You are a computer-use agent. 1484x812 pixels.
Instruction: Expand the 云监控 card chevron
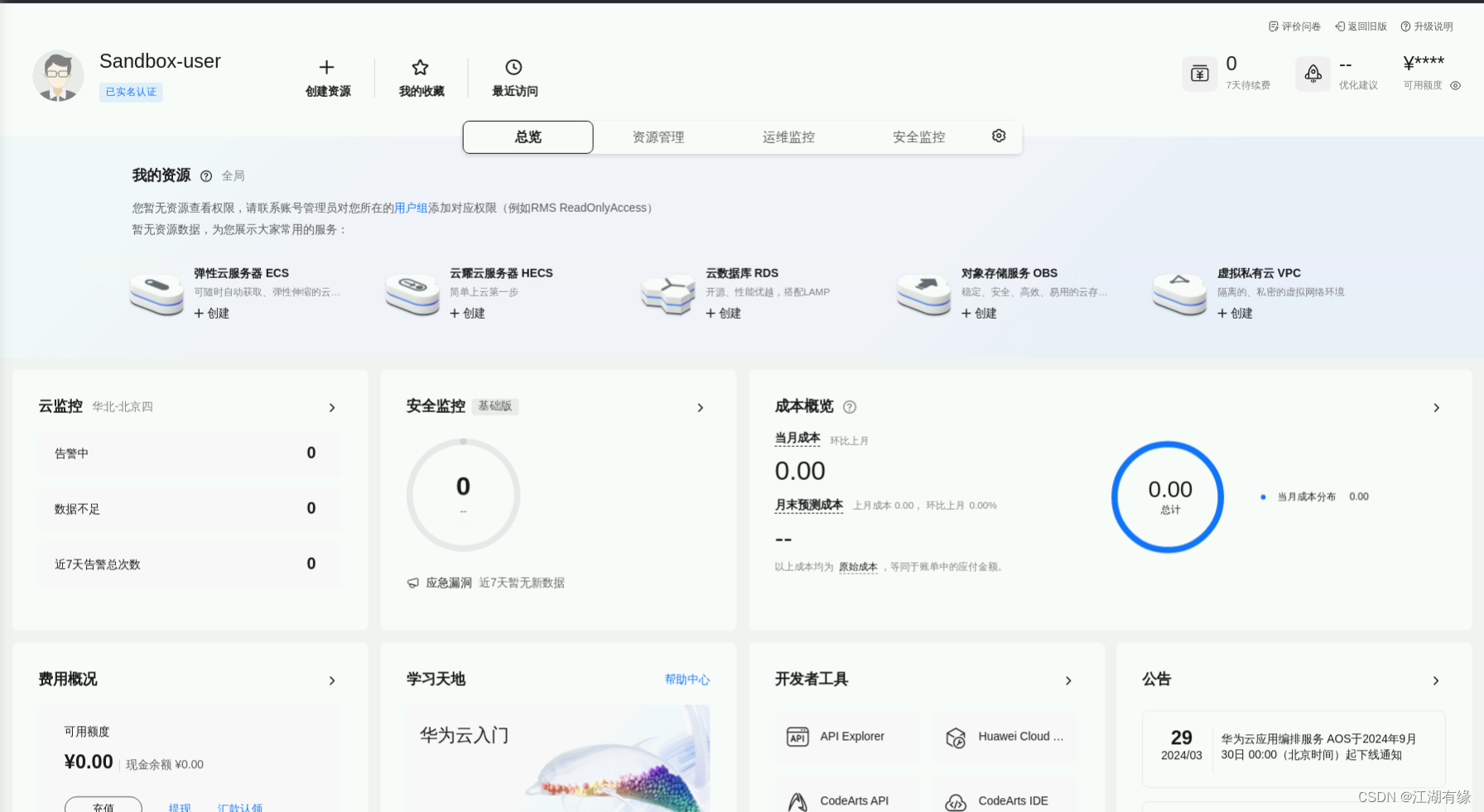[332, 407]
